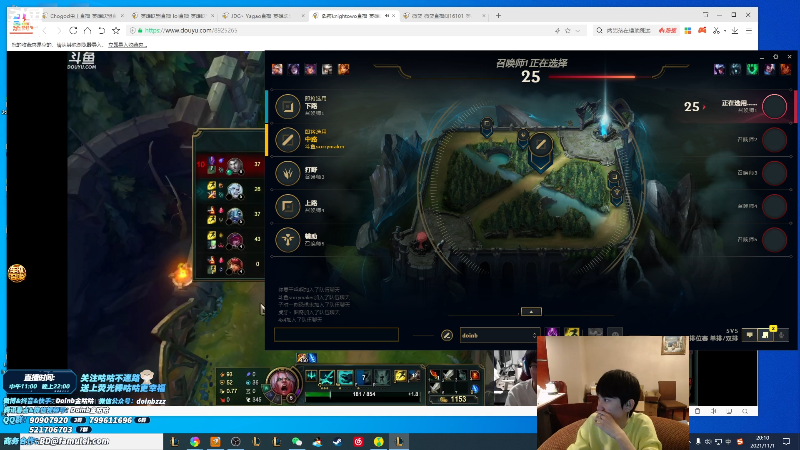This screenshot has height=450, width=800.
Task: Go back in browser history
Action: click(x=45, y=31)
